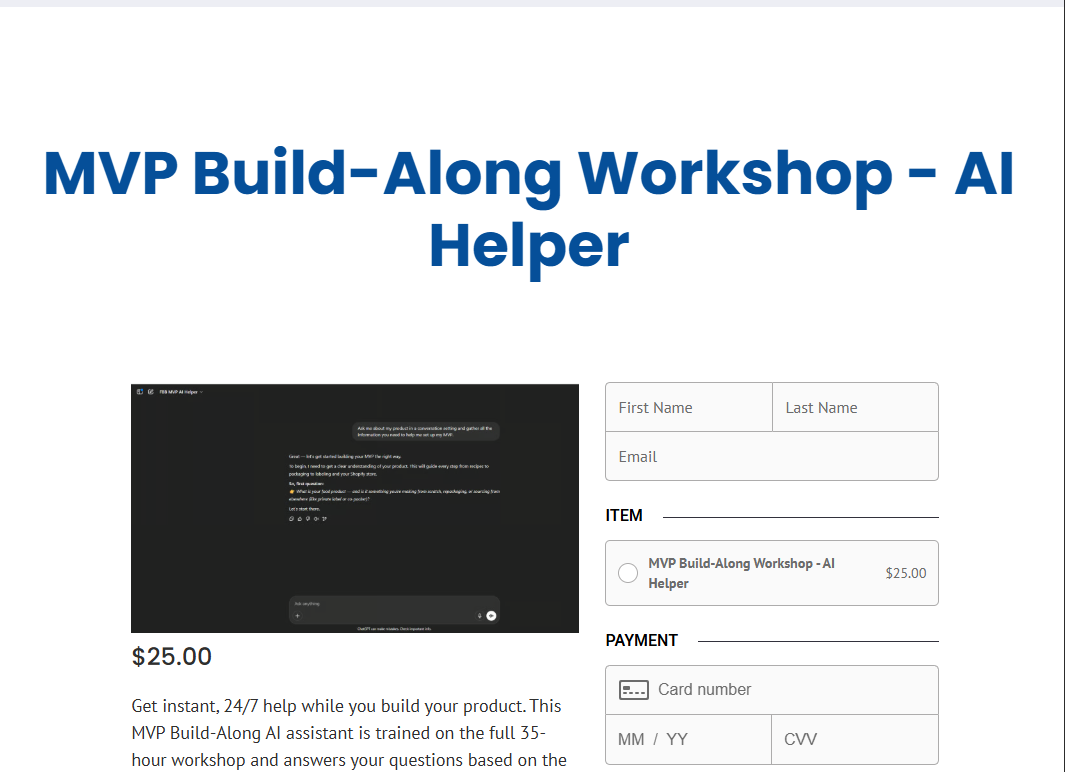This screenshot has width=1065, height=772.
Task: Select the MVP Build-Along Workshop item radio
Action: [627, 572]
